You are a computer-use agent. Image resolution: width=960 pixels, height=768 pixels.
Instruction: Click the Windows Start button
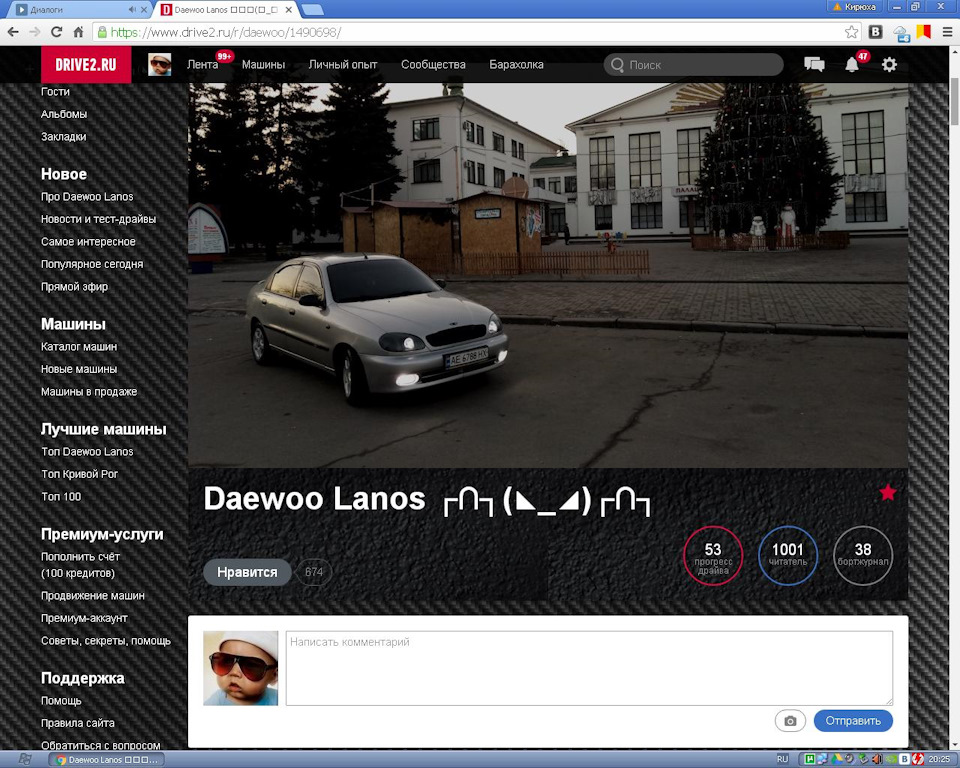24,759
